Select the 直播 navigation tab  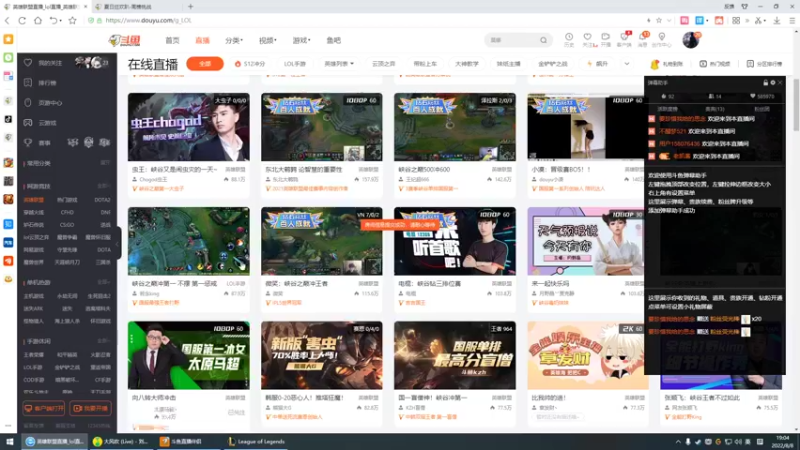click(203, 40)
